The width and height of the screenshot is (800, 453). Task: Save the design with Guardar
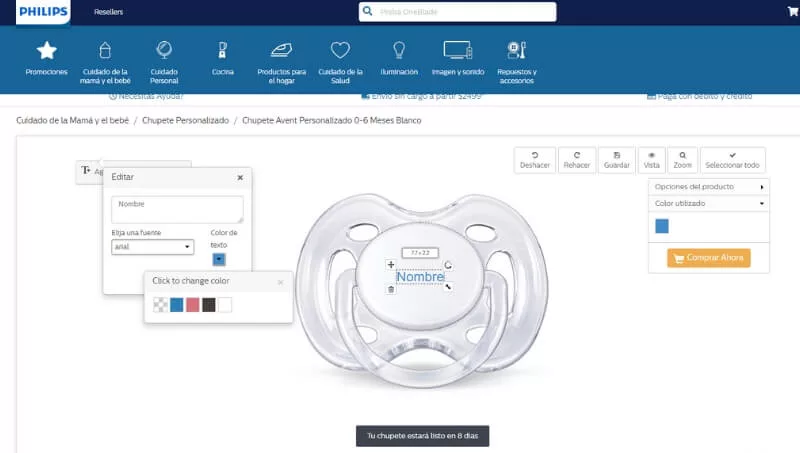(x=617, y=160)
